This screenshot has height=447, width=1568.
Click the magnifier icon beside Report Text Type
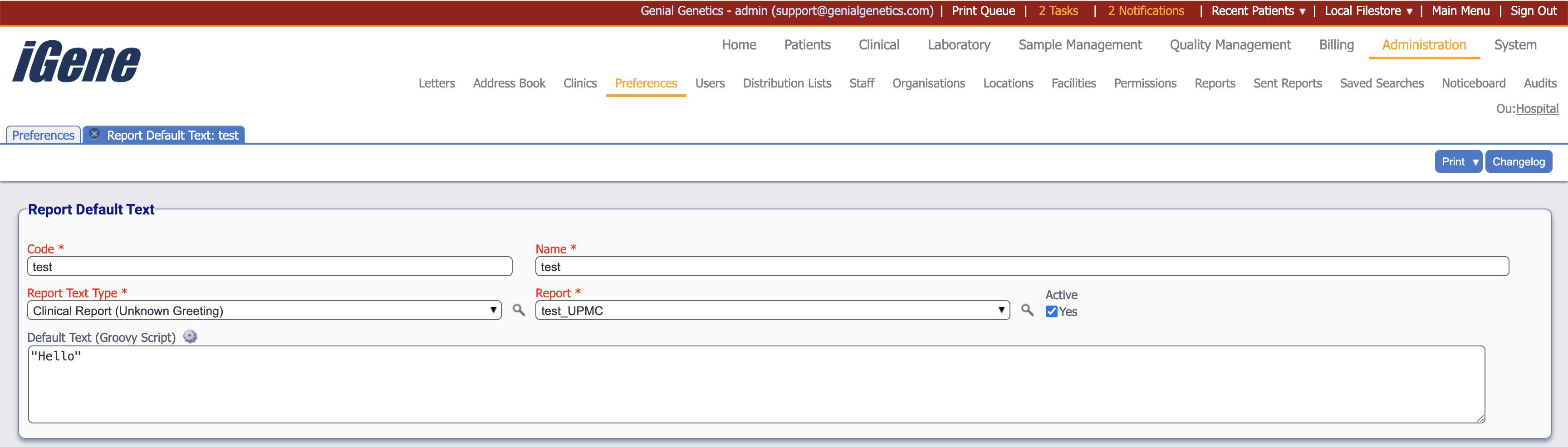(x=519, y=310)
